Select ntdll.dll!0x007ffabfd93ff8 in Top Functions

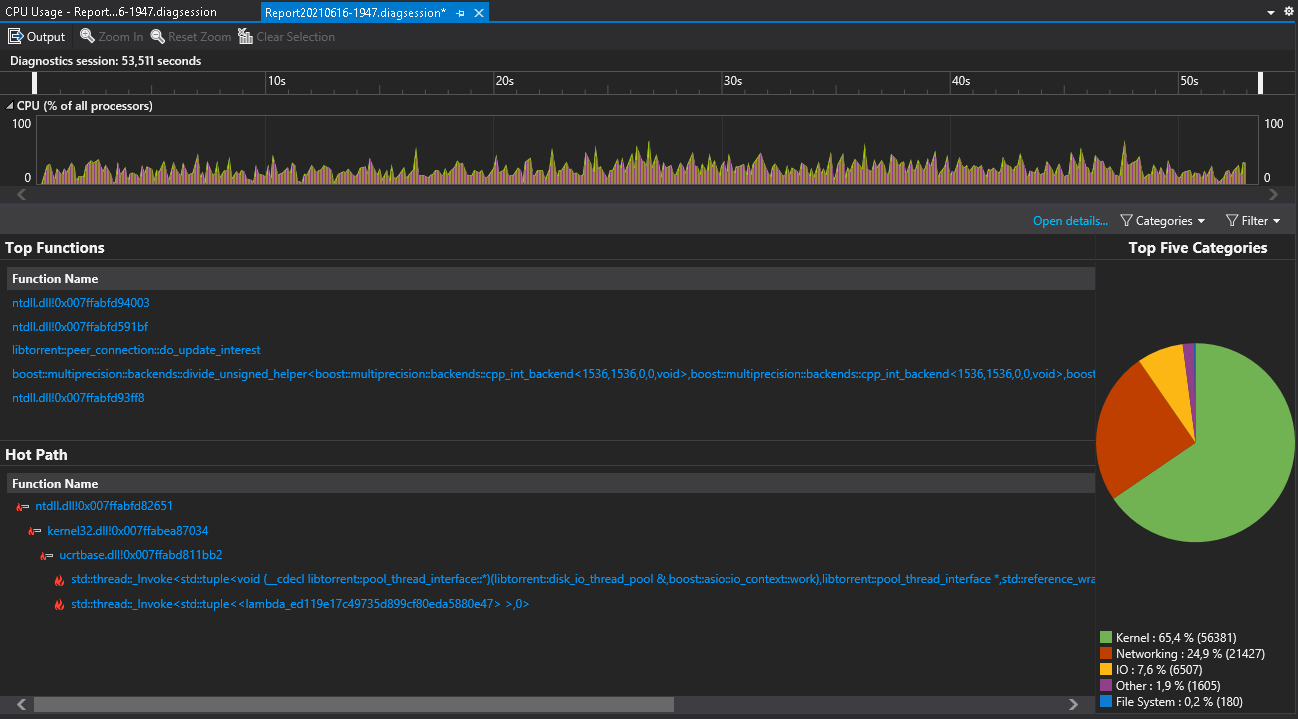(79, 397)
